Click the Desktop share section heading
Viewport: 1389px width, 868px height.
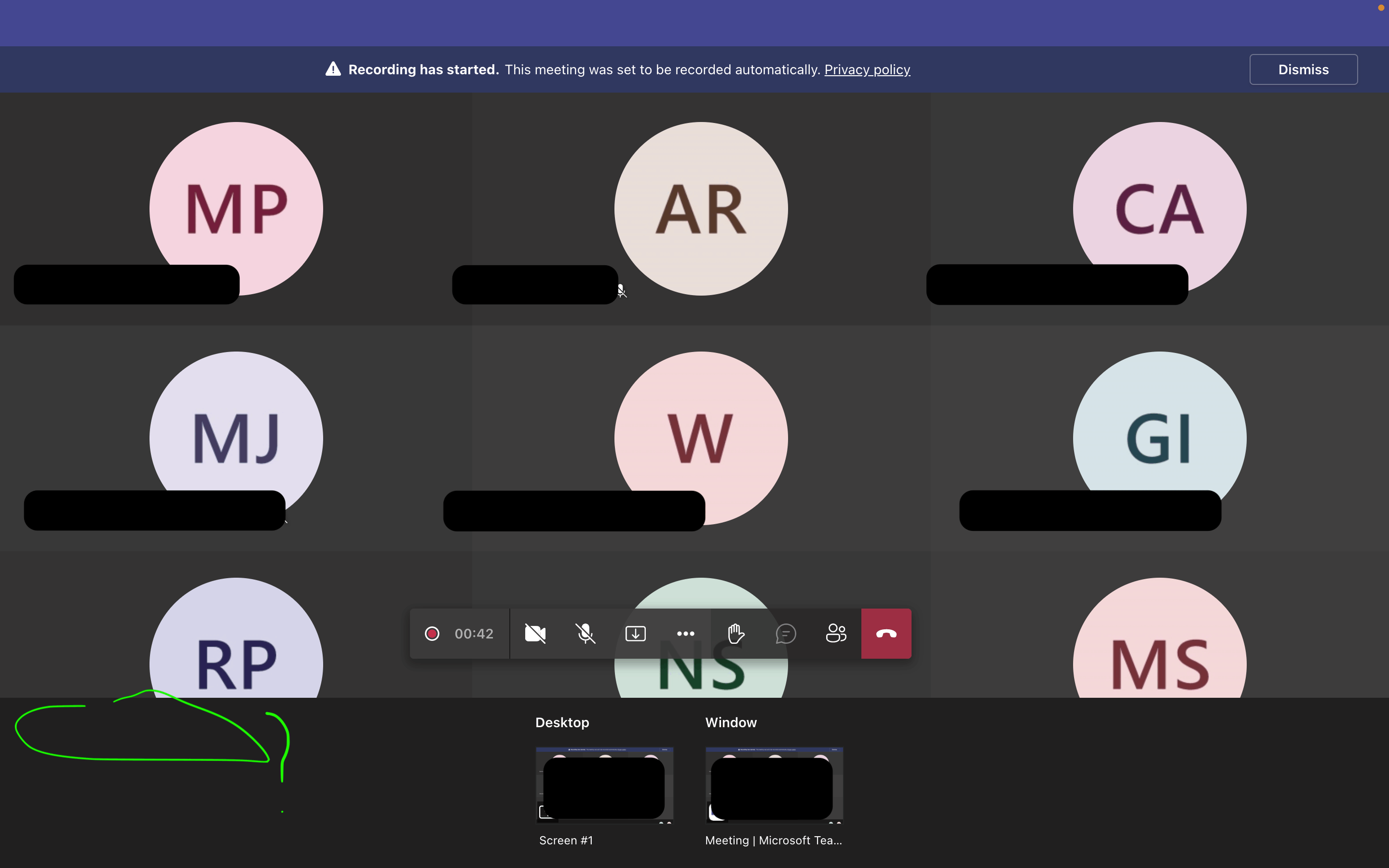[x=562, y=722]
